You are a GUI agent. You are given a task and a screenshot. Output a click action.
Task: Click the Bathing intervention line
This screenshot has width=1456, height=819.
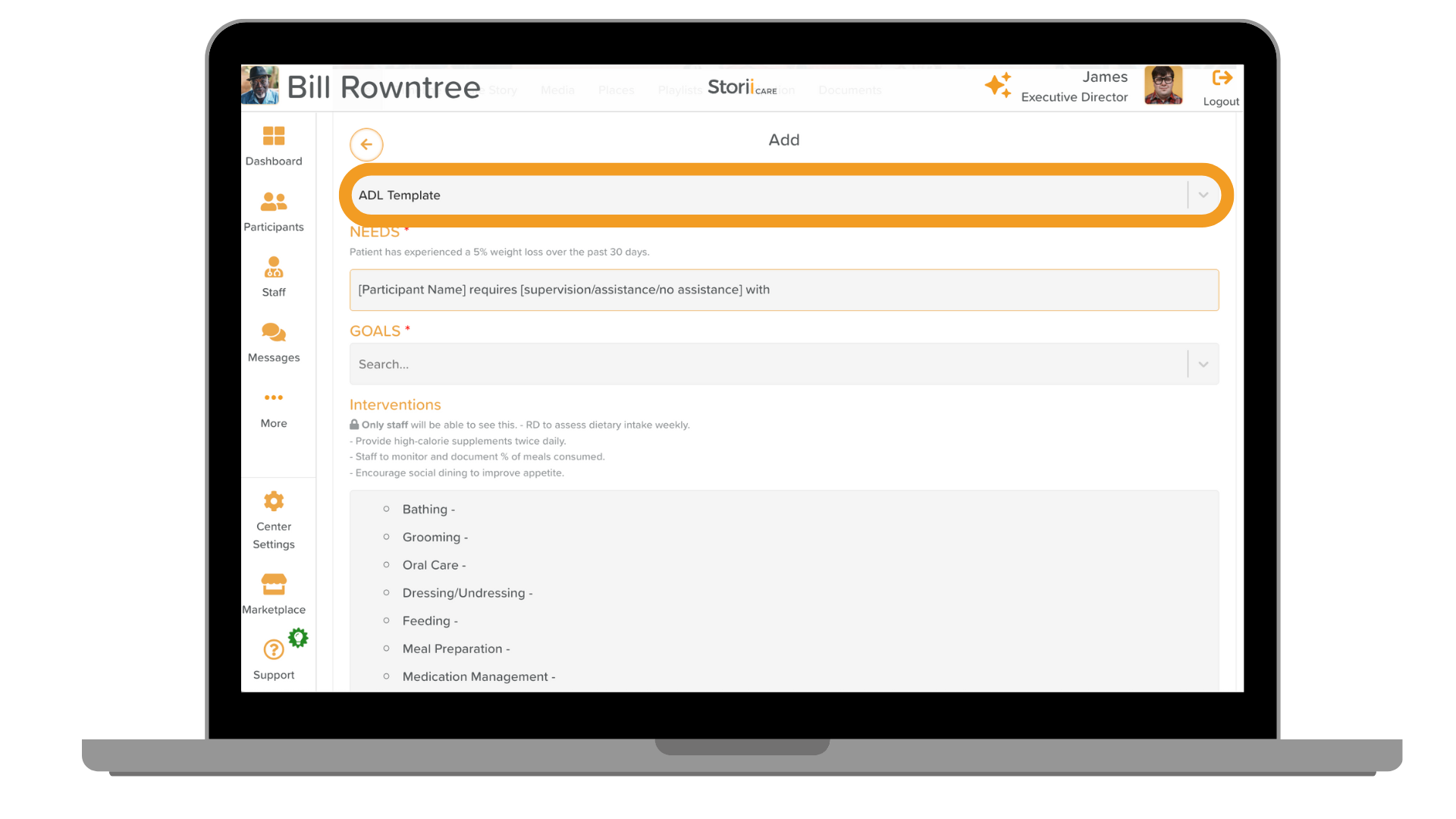[428, 510]
